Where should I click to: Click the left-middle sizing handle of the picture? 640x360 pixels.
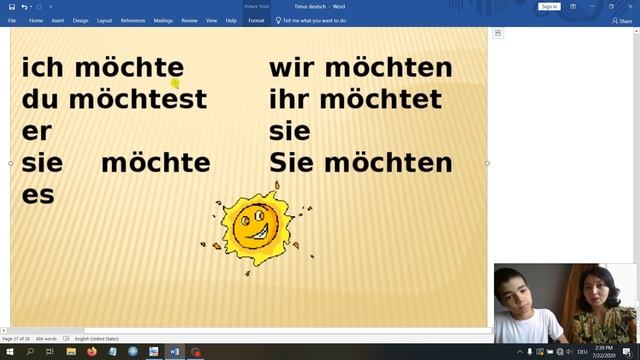point(11,163)
